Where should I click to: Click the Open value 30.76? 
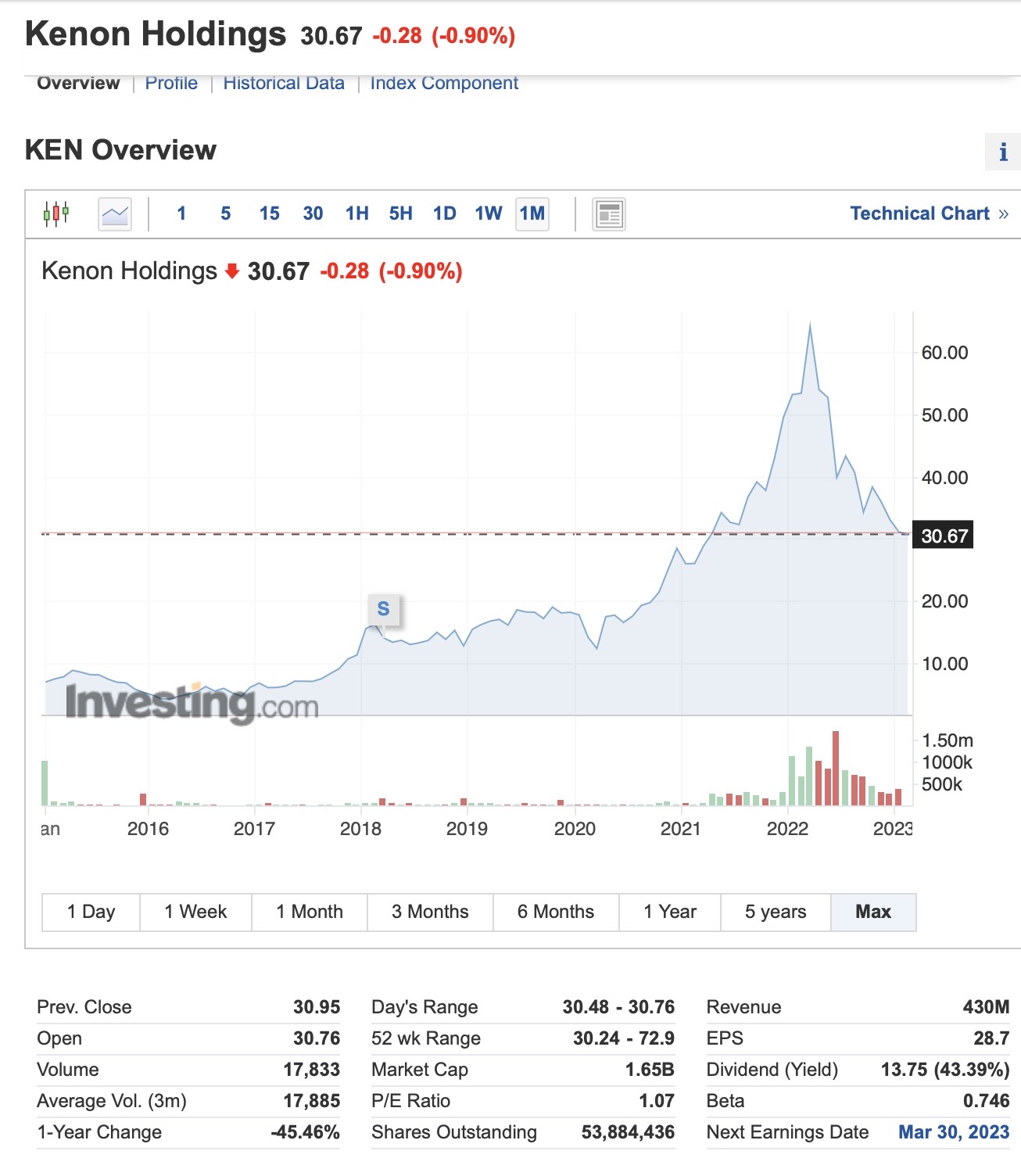[x=317, y=1038]
